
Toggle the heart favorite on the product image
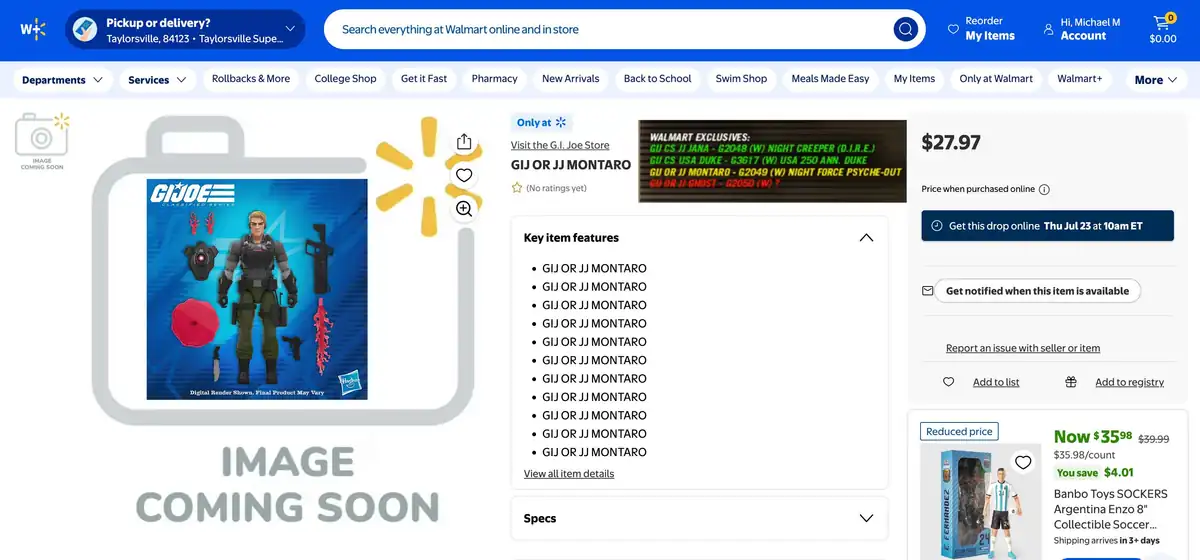[x=464, y=175]
